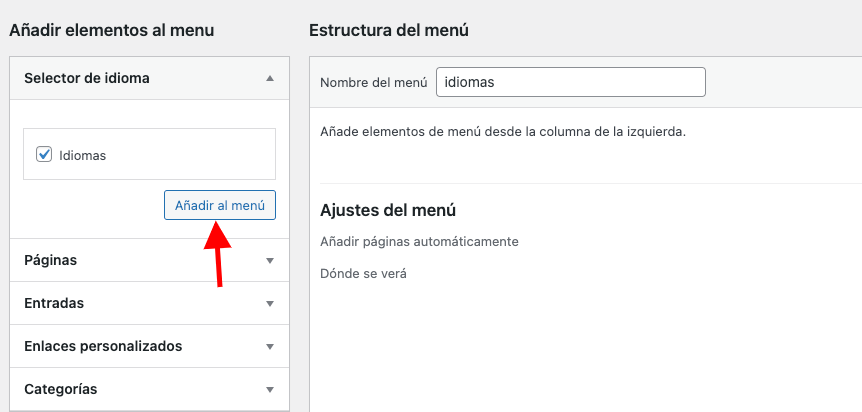This screenshot has height=412, width=862.
Task: Collapse the Selector de idioma arrow icon
Action: 269,79
